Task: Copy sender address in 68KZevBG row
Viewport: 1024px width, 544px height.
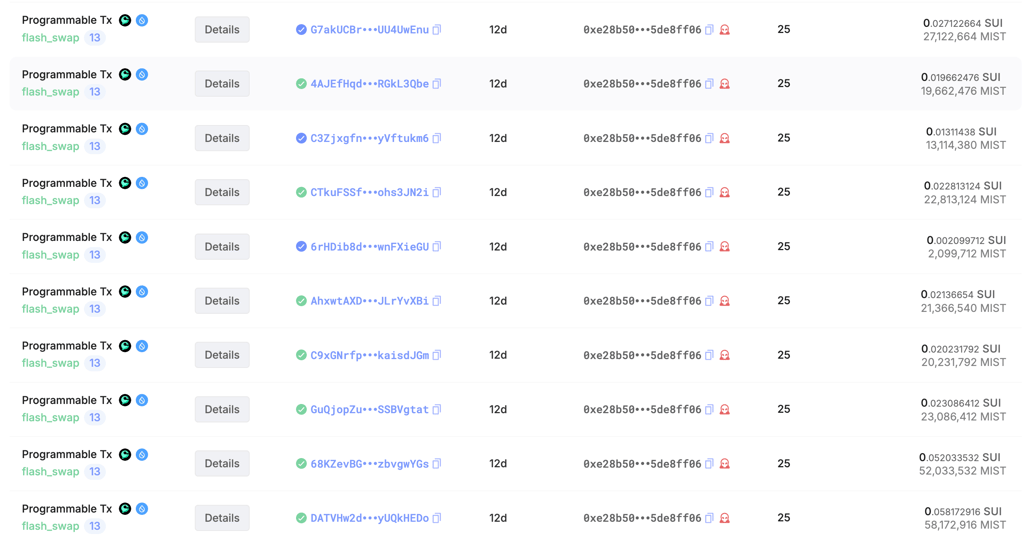Action: [x=709, y=464]
